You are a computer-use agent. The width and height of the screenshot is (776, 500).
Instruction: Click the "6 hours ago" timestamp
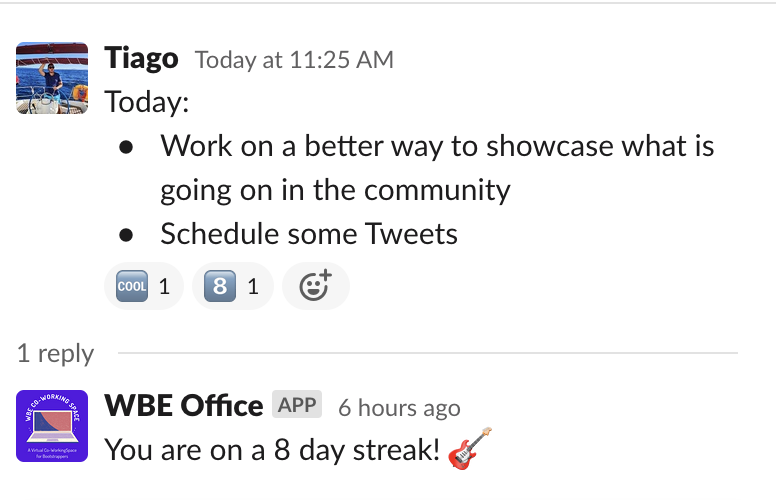tap(399, 408)
